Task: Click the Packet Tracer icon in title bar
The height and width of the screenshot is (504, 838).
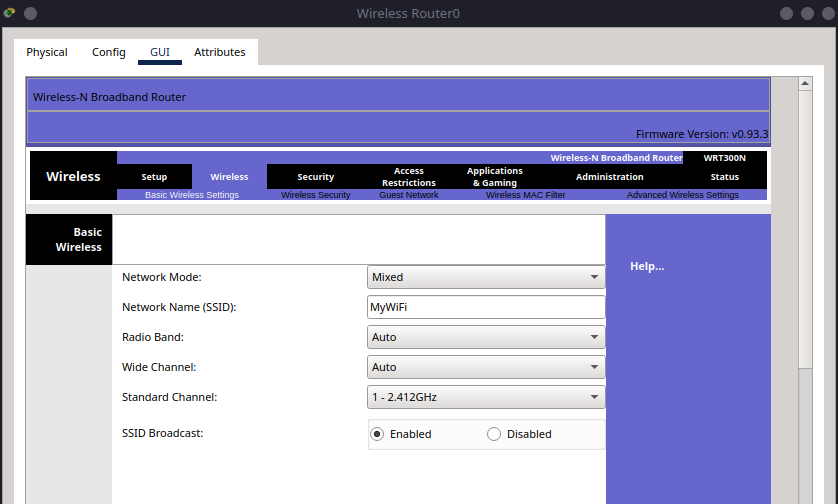Action: [x=9, y=13]
